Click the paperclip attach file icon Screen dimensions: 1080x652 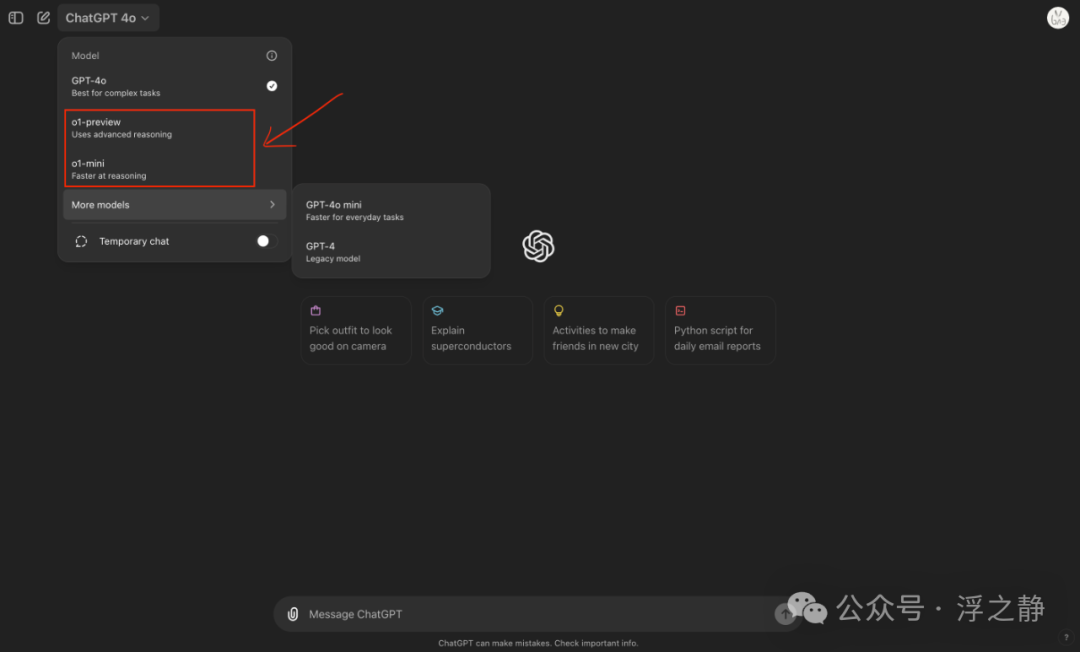(293, 614)
